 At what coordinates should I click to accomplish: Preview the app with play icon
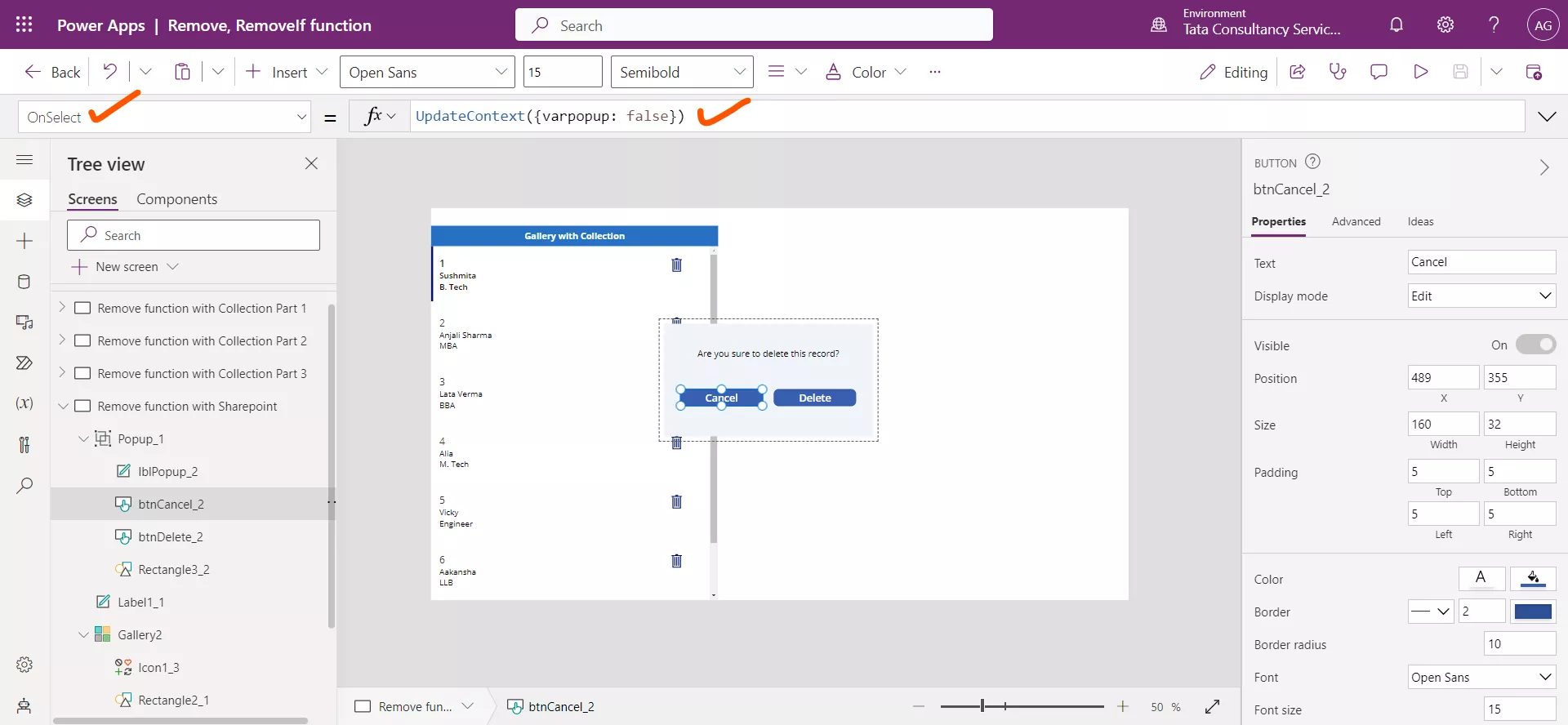[1420, 72]
